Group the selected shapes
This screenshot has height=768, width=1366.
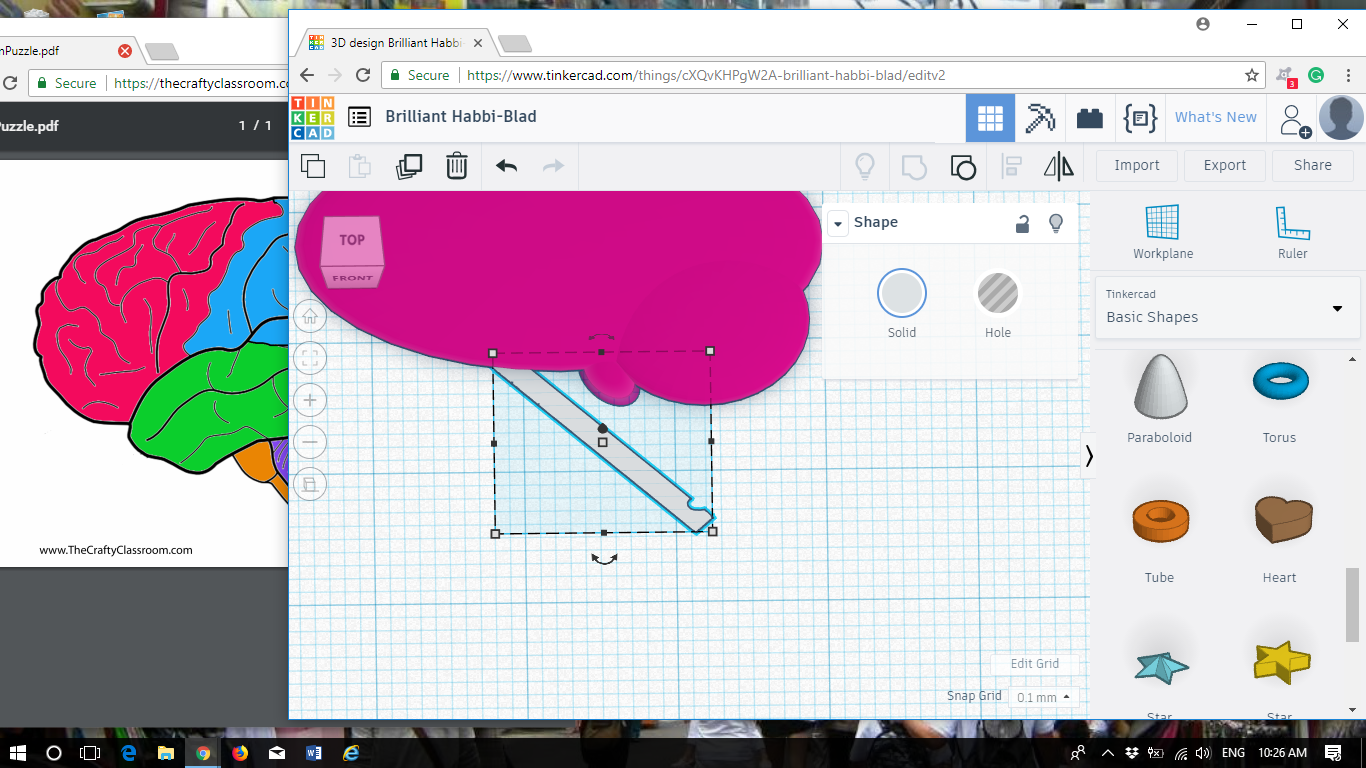tap(914, 166)
